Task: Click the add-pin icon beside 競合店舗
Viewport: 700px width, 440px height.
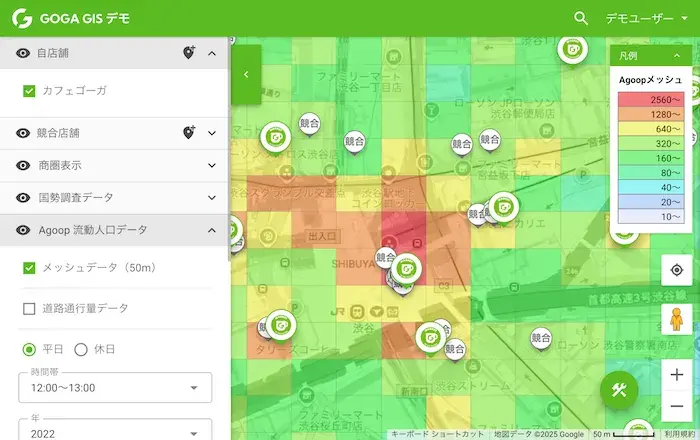Action: click(x=189, y=133)
